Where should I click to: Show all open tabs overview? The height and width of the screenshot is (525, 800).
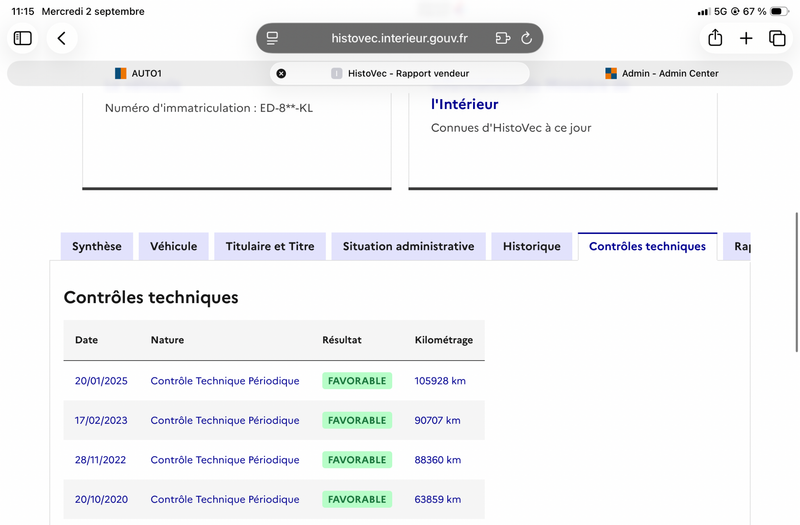pyautogui.click(x=777, y=38)
